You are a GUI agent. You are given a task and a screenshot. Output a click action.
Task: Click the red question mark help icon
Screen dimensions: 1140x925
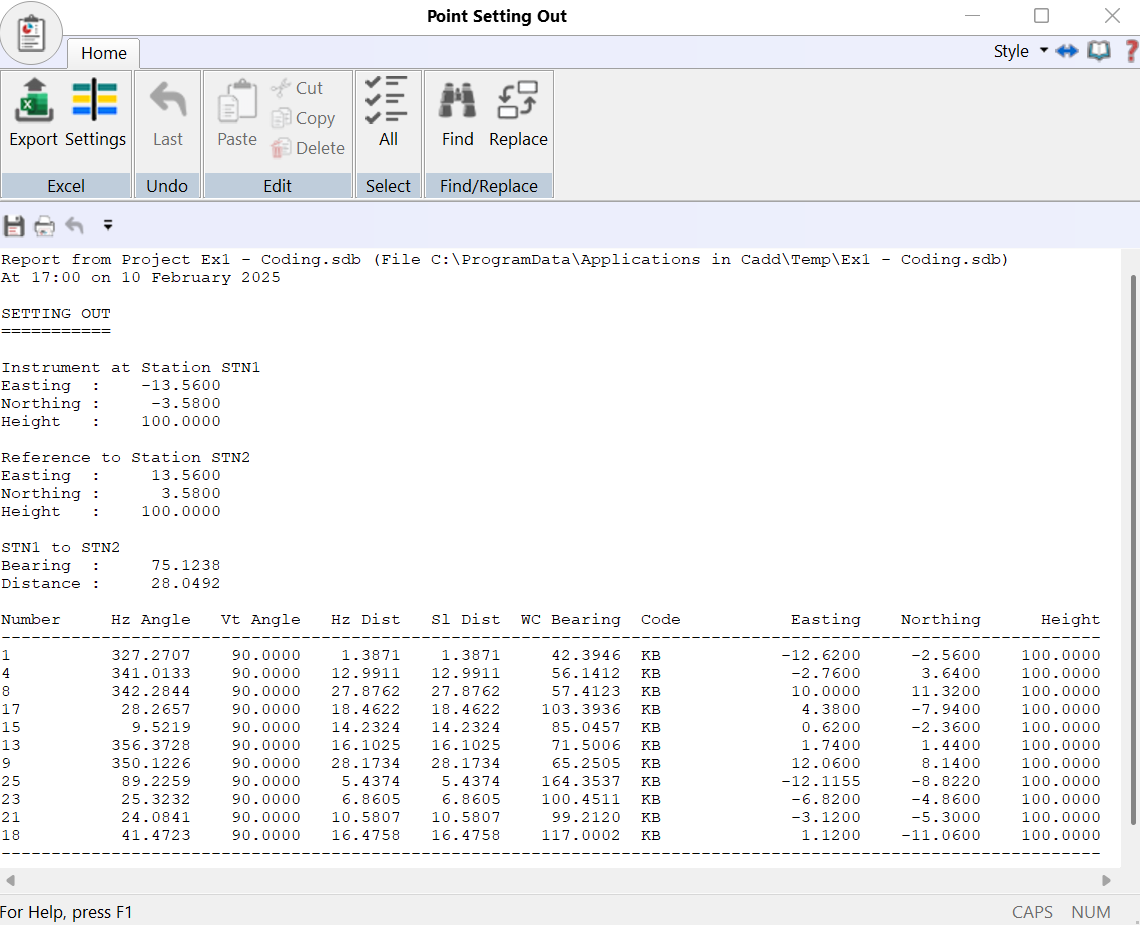[x=1131, y=51]
